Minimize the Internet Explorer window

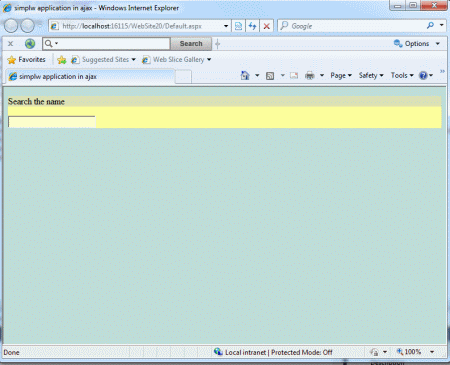[x=397, y=5]
